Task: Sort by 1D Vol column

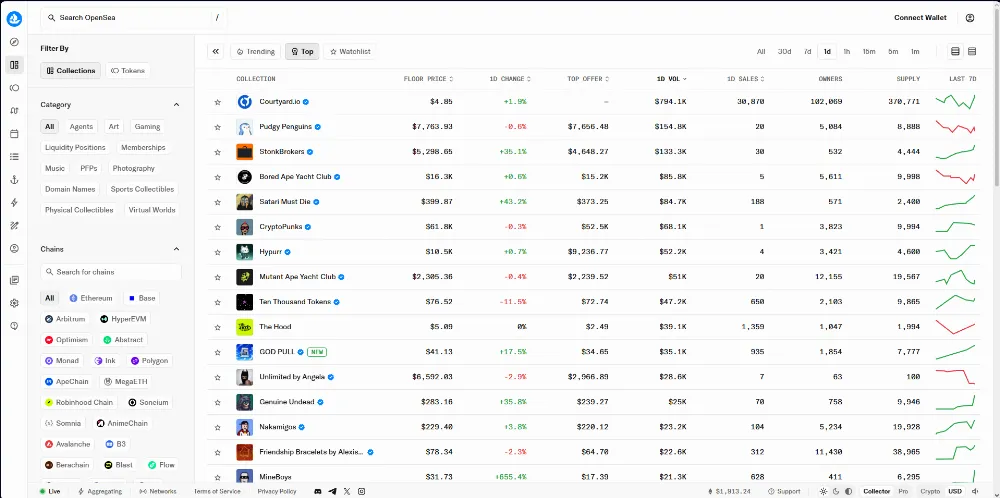Action: [x=672, y=79]
